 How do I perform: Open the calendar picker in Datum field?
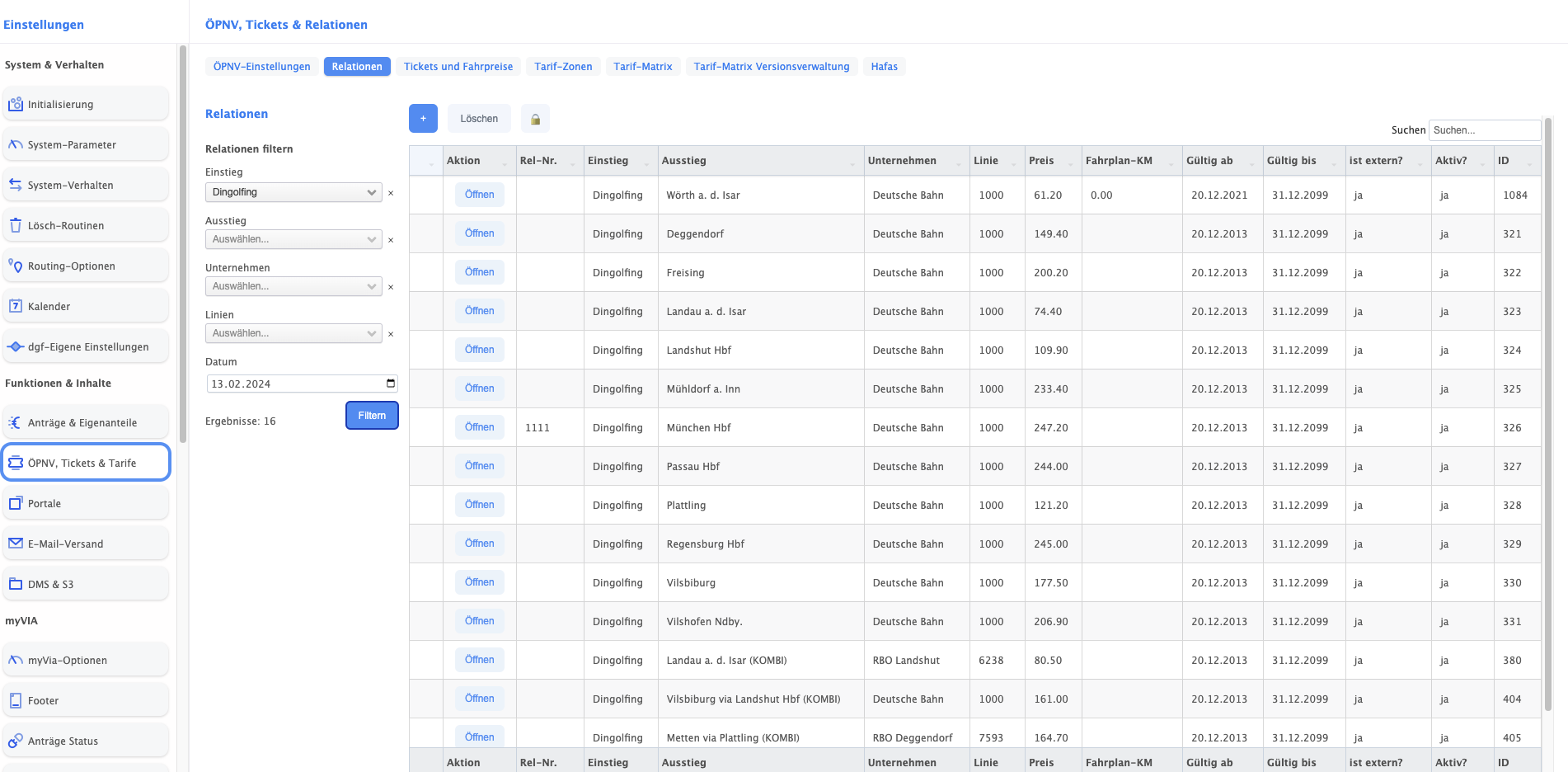coord(391,384)
